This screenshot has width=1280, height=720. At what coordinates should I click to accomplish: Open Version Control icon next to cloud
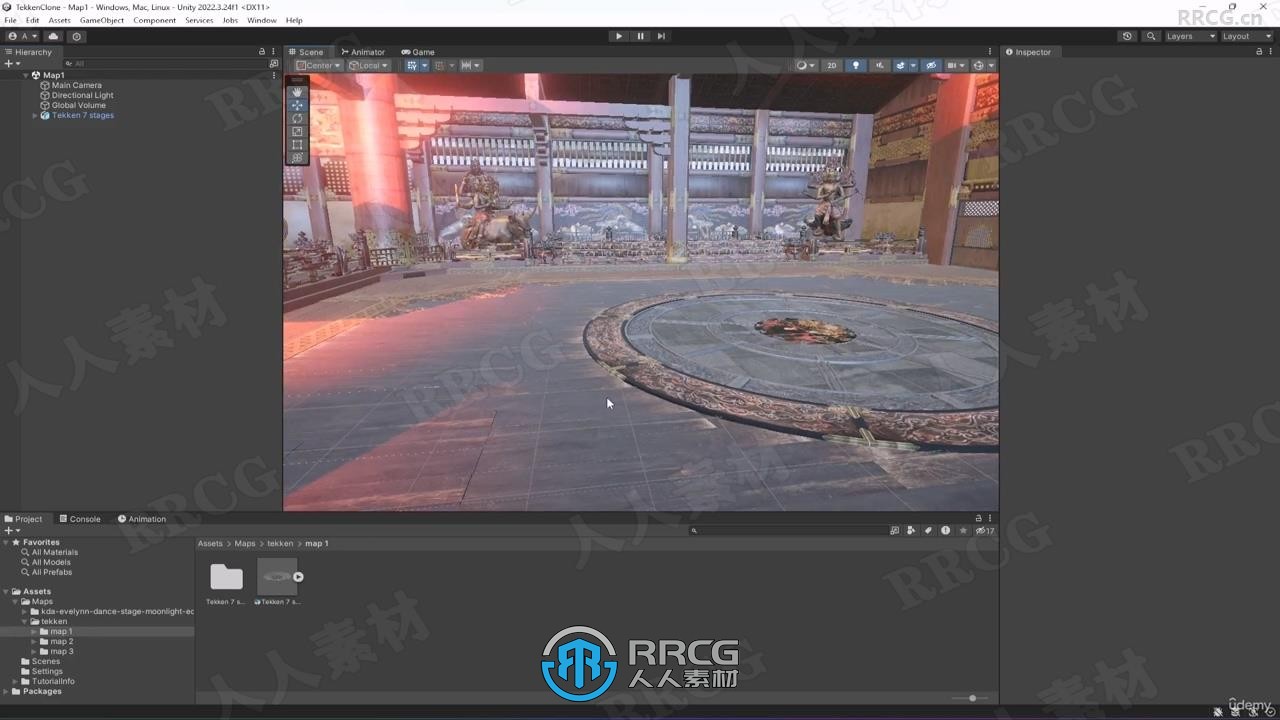[76, 36]
